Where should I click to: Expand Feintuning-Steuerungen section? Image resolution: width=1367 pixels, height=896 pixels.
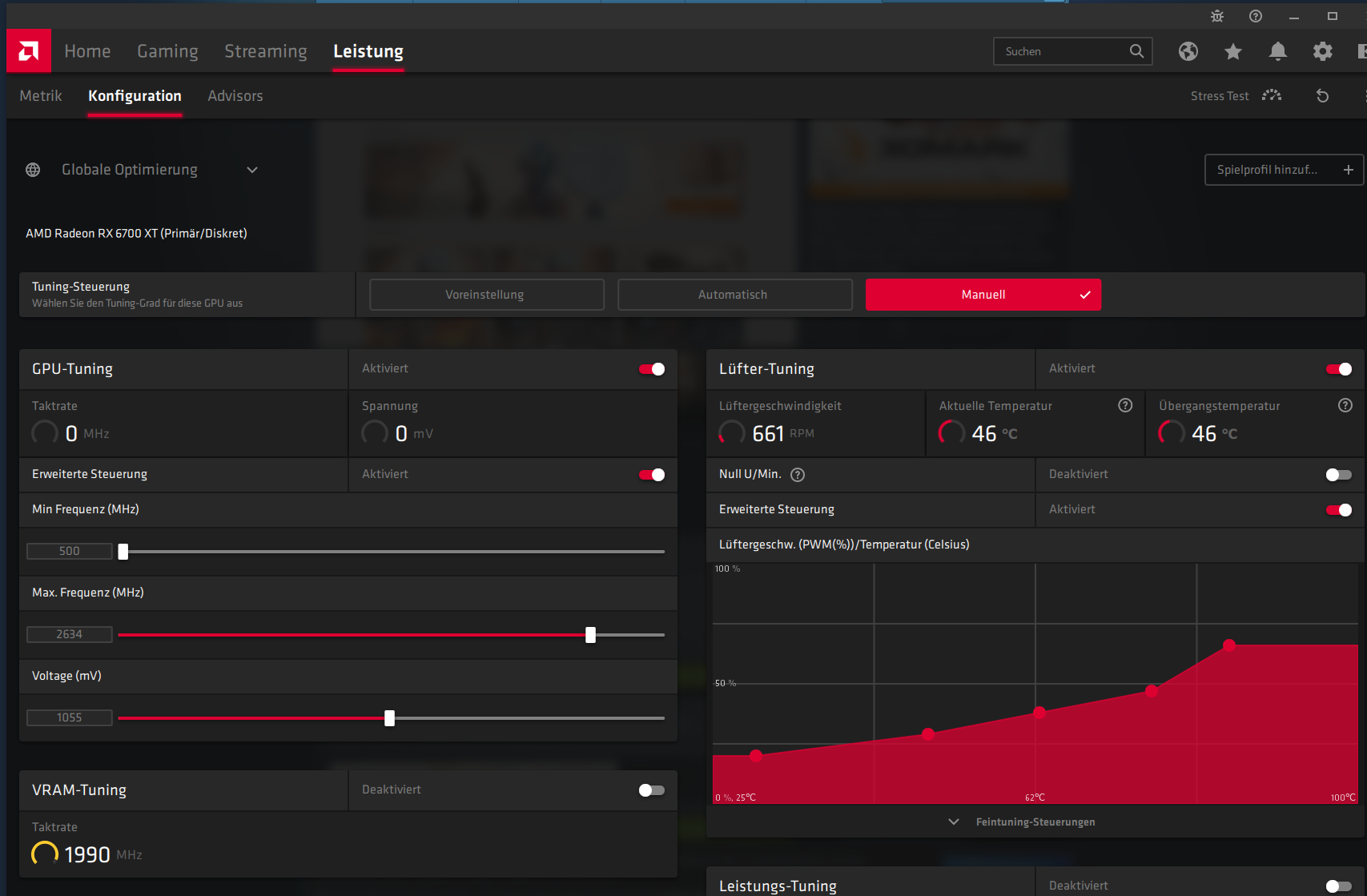point(1022,822)
